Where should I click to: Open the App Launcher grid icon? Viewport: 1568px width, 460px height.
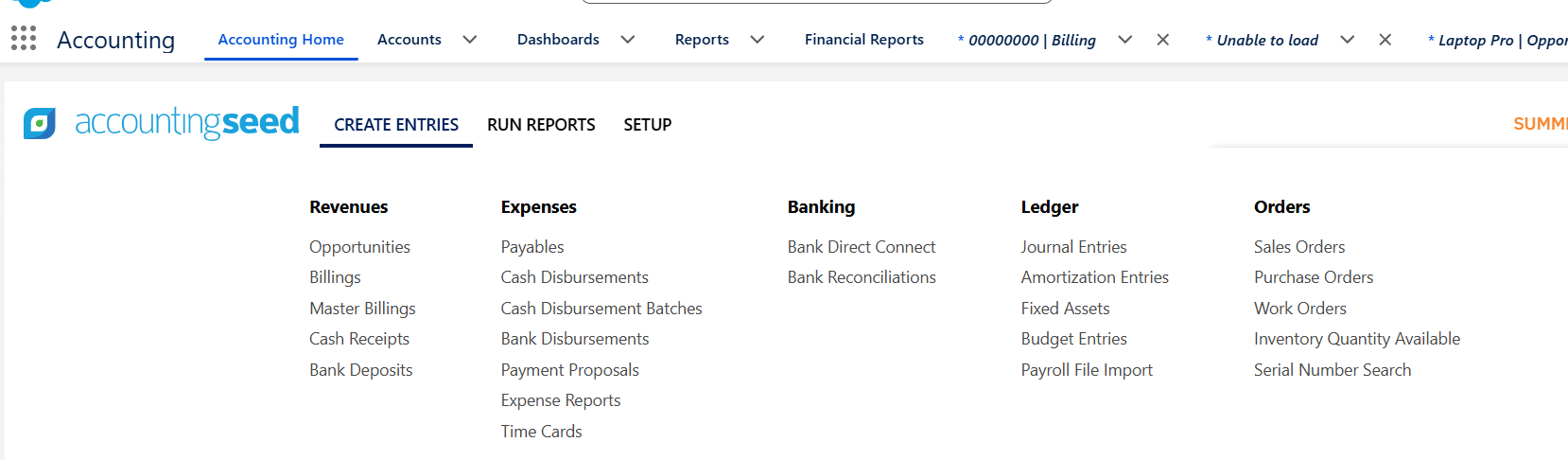(24, 38)
